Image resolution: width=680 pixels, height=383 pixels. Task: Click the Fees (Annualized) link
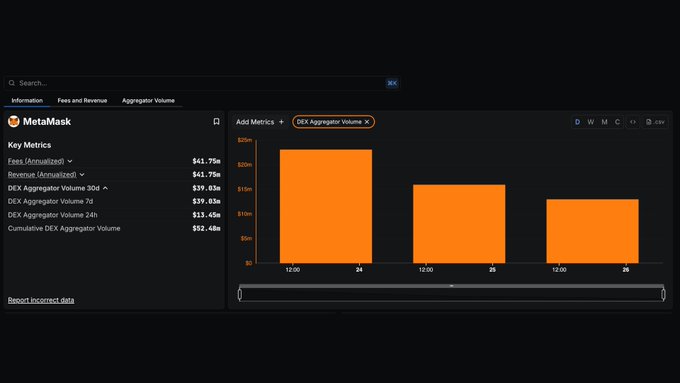pyautogui.click(x=36, y=161)
